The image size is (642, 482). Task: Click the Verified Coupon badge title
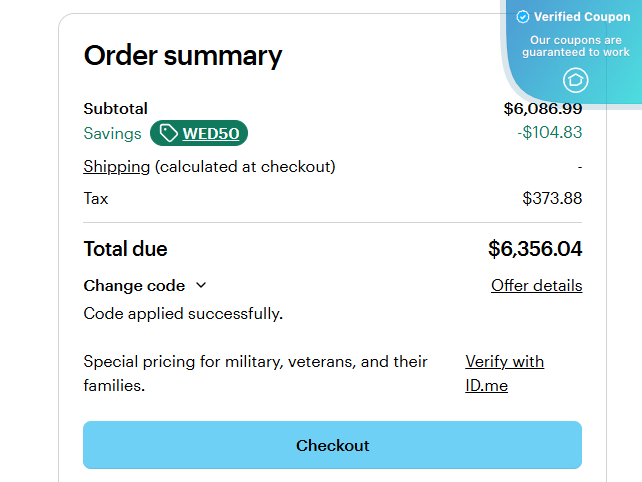(582, 17)
